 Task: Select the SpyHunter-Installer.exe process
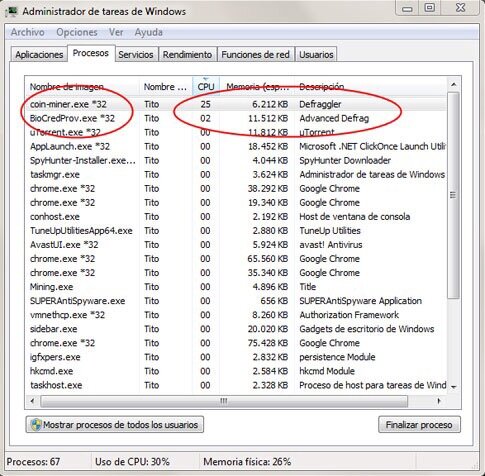click(x=236, y=160)
